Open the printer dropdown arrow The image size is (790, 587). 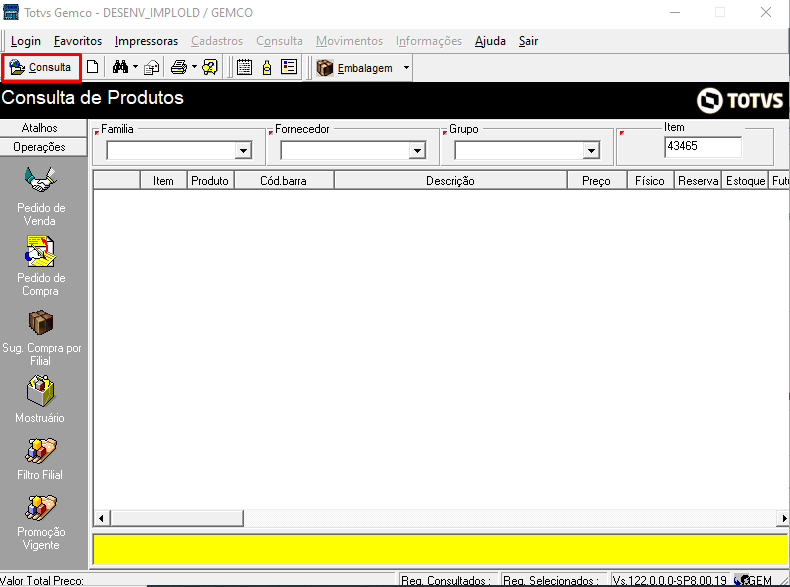point(194,67)
